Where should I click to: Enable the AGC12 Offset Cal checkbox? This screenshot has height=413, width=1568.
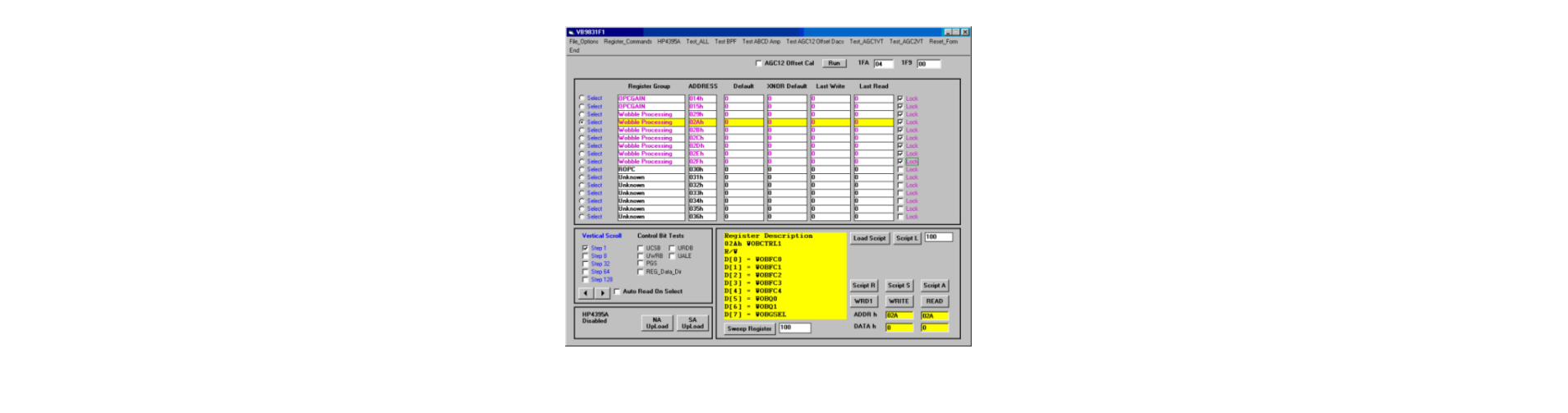click(758, 63)
